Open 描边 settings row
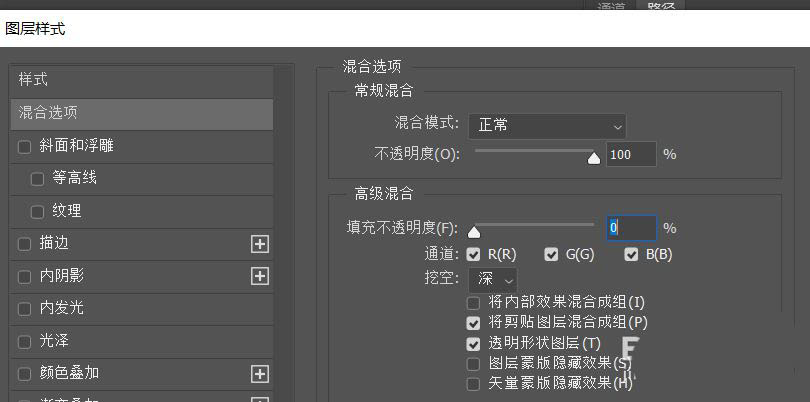This screenshot has height=402, width=810. click(142, 244)
